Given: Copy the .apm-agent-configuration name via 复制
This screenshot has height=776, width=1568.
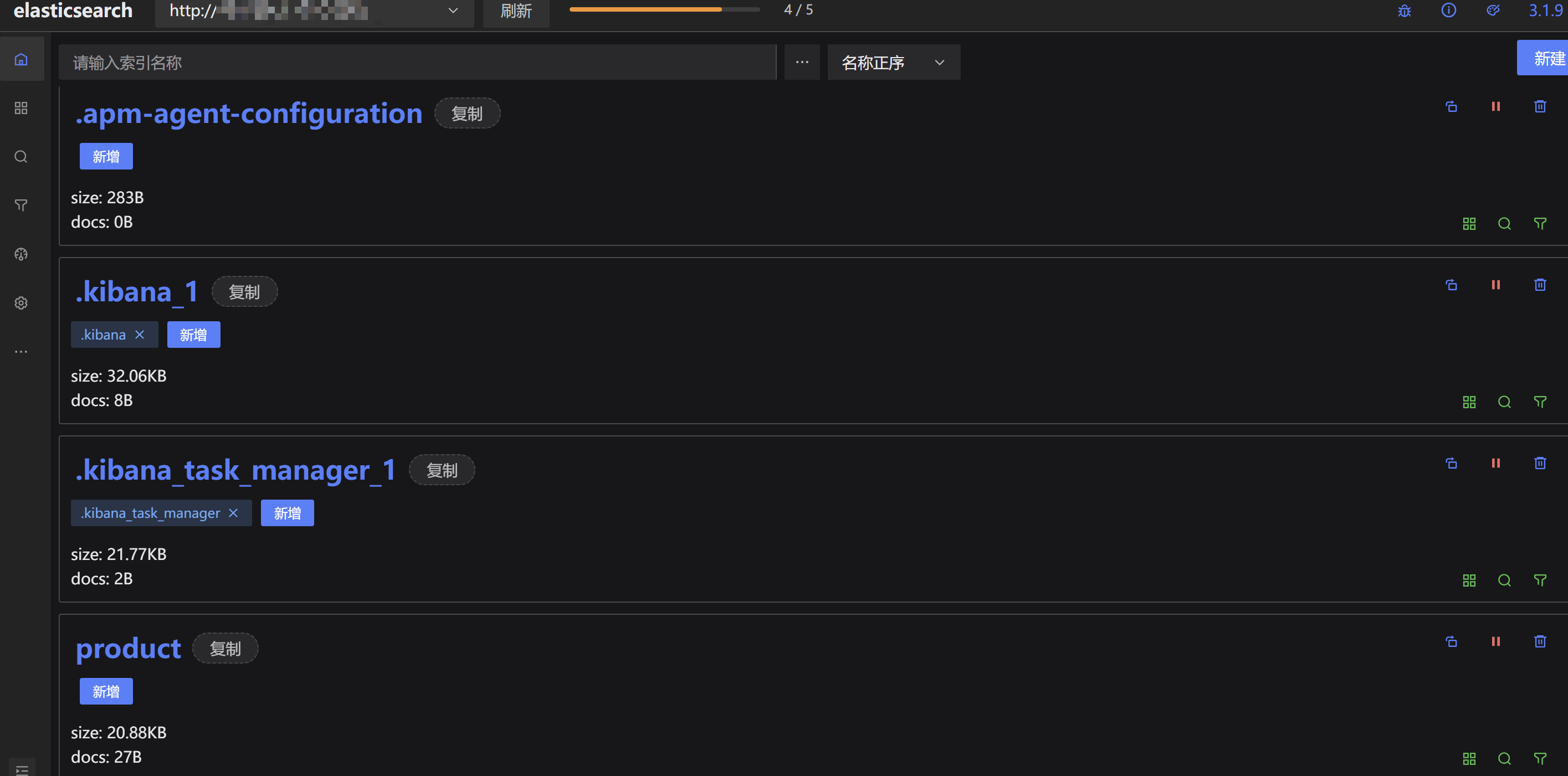Looking at the screenshot, I should tap(467, 113).
